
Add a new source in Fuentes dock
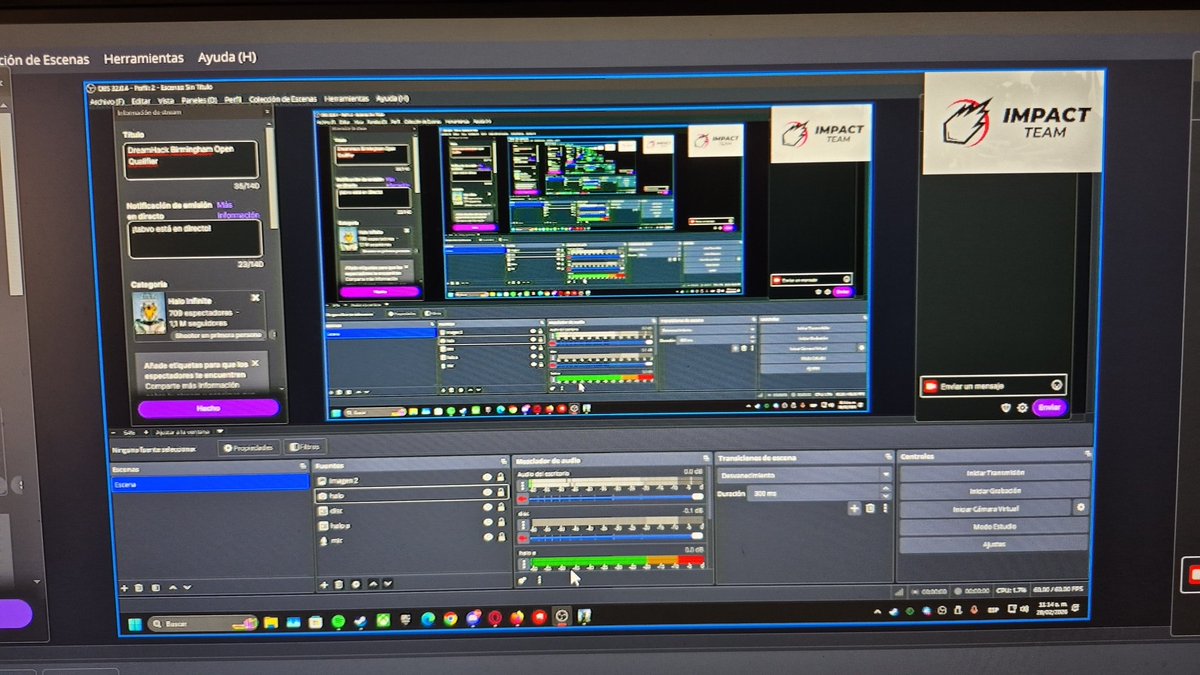(324, 584)
